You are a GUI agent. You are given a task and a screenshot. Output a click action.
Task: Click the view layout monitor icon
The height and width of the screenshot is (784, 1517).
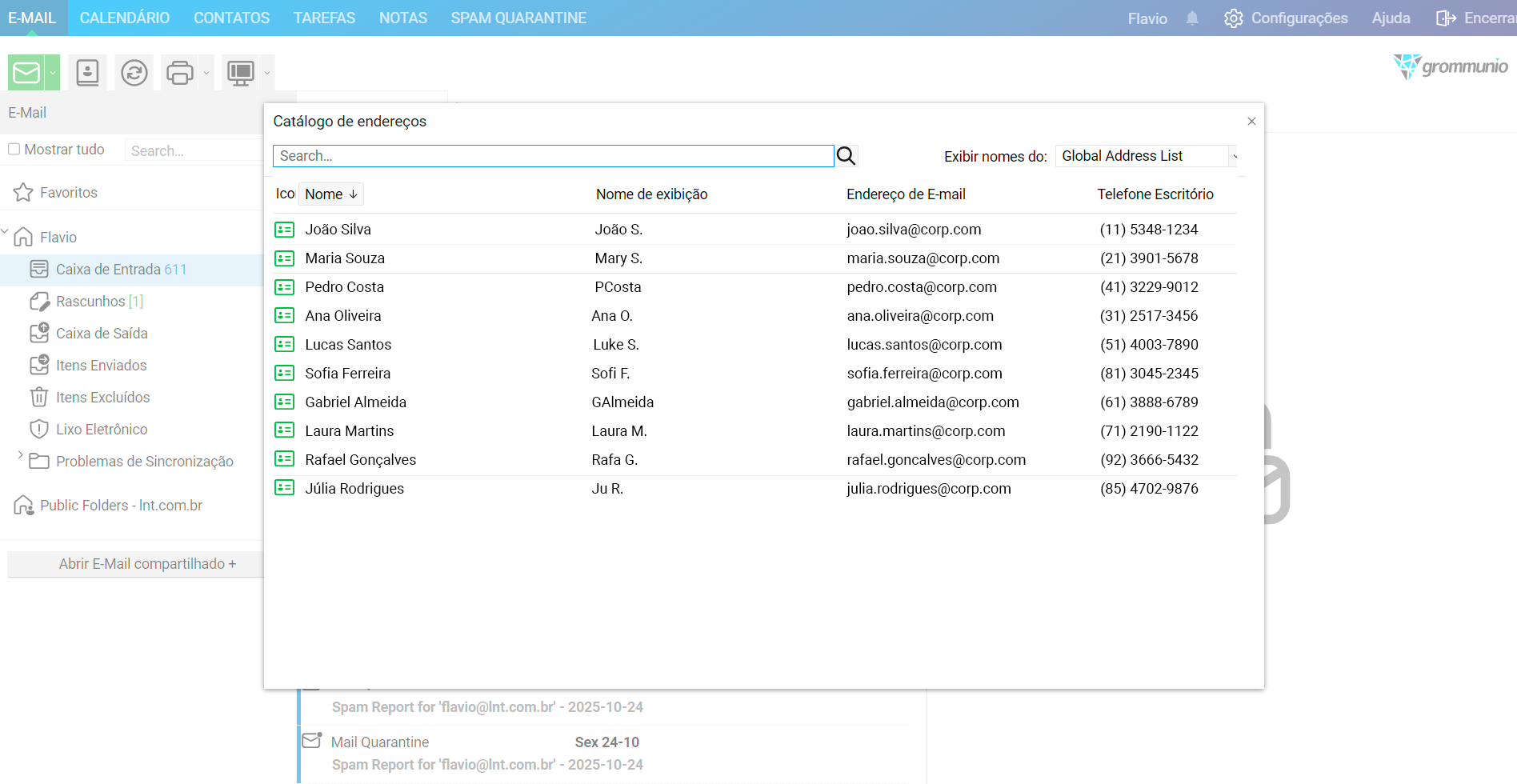point(240,73)
